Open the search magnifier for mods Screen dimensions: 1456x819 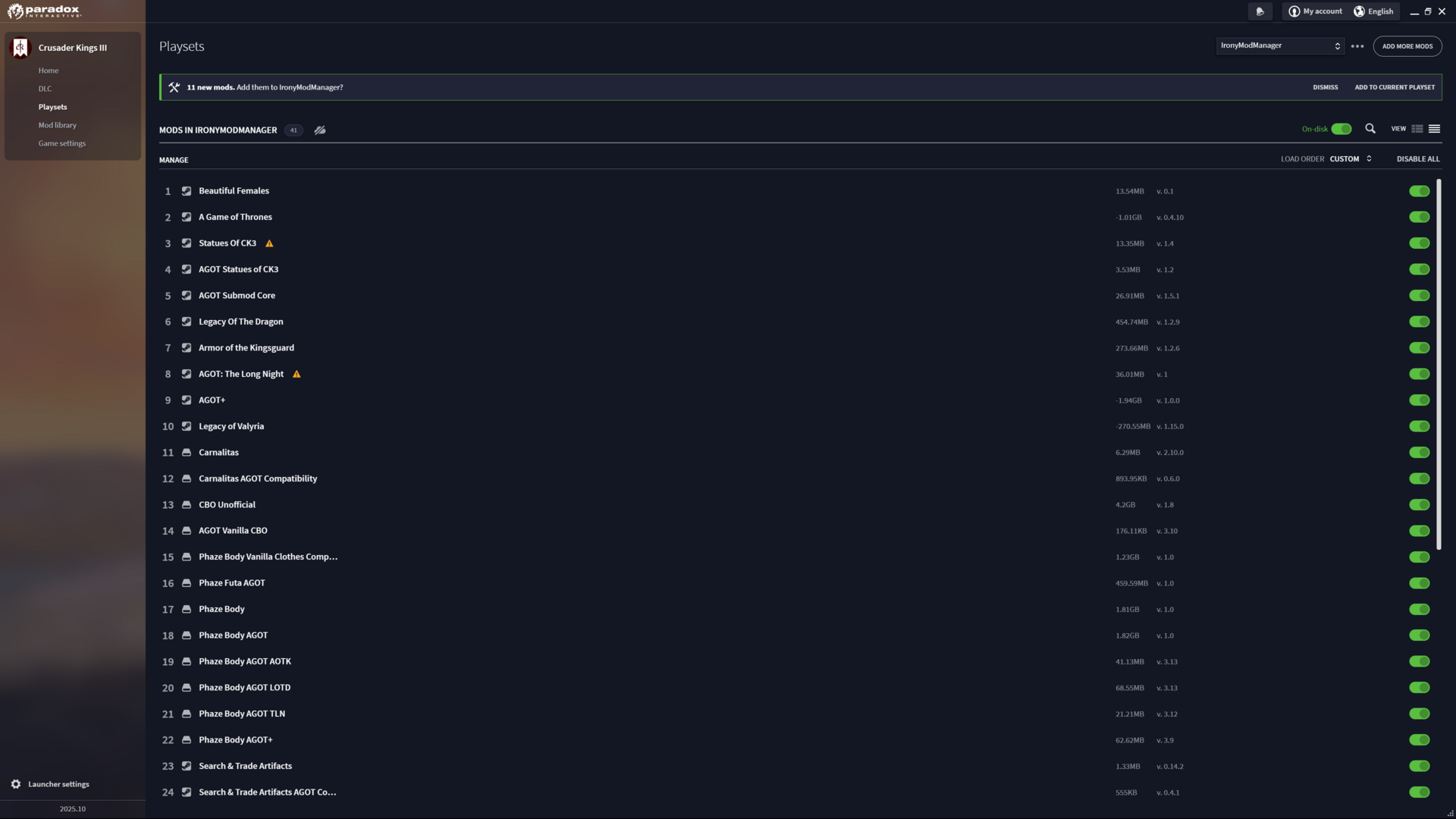tap(1370, 129)
